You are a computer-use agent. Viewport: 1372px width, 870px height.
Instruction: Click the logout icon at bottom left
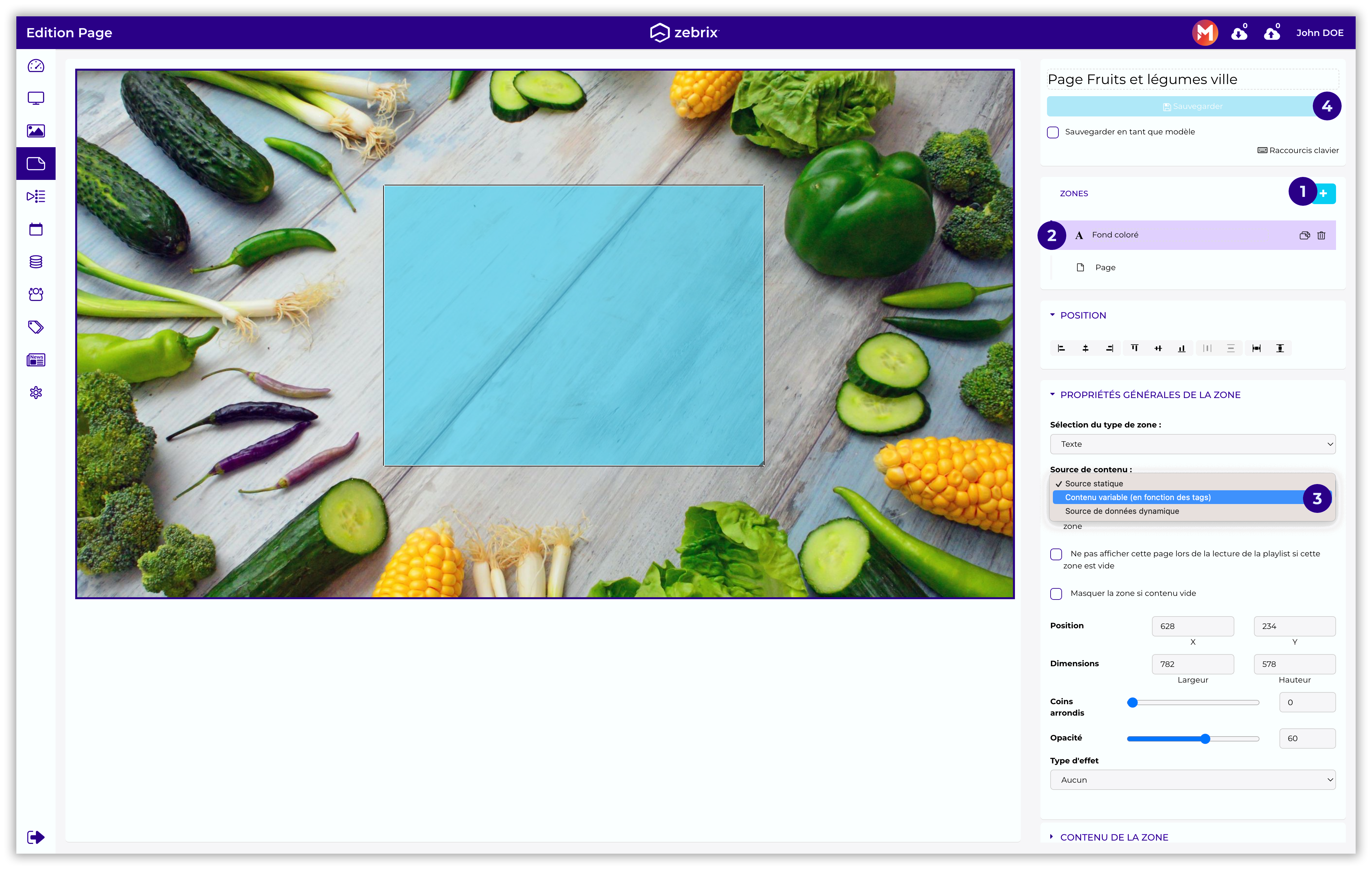pyautogui.click(x=36, y=837)
